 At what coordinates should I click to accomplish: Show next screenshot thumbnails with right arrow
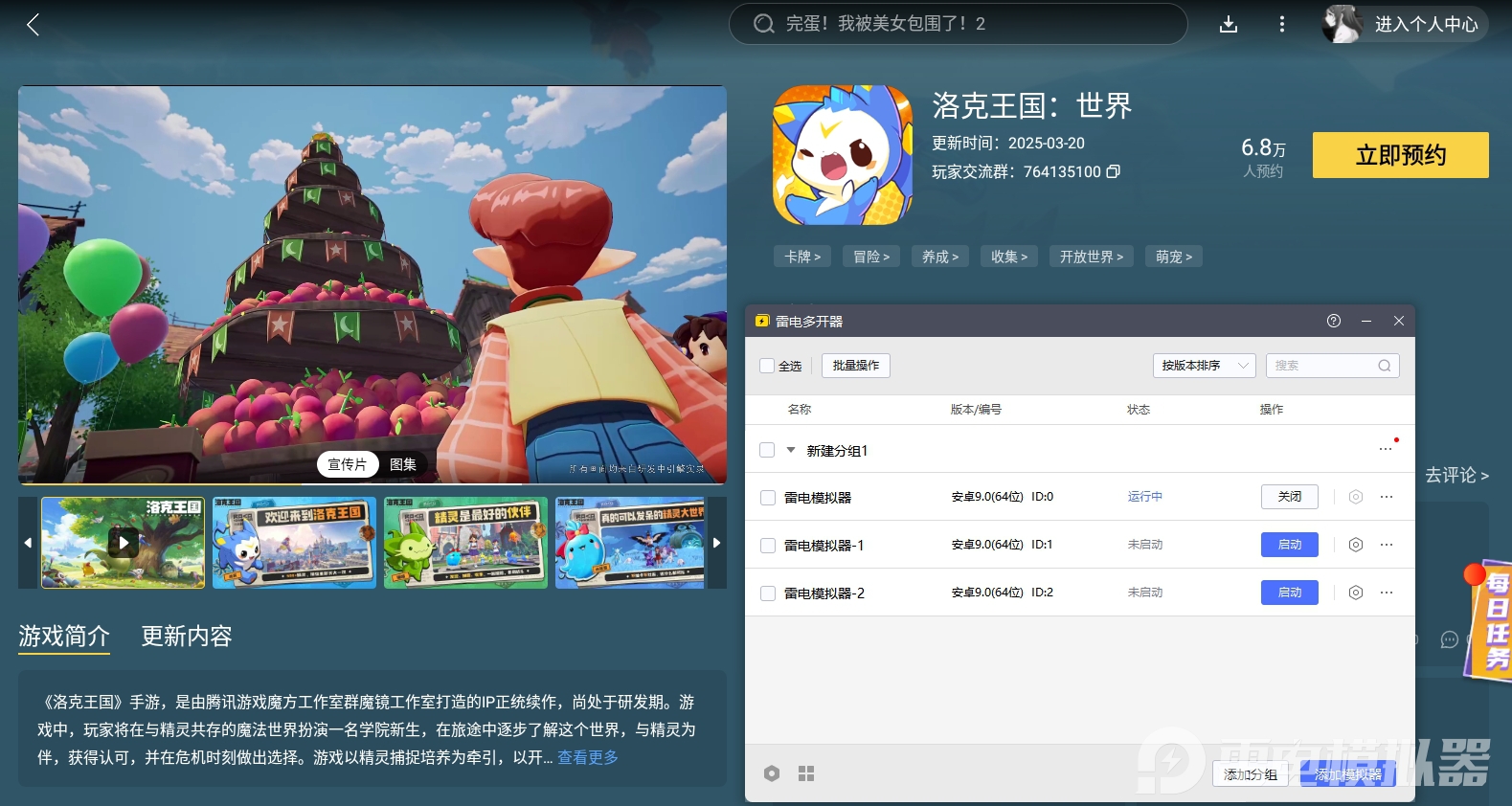click(x=716, y=543)
